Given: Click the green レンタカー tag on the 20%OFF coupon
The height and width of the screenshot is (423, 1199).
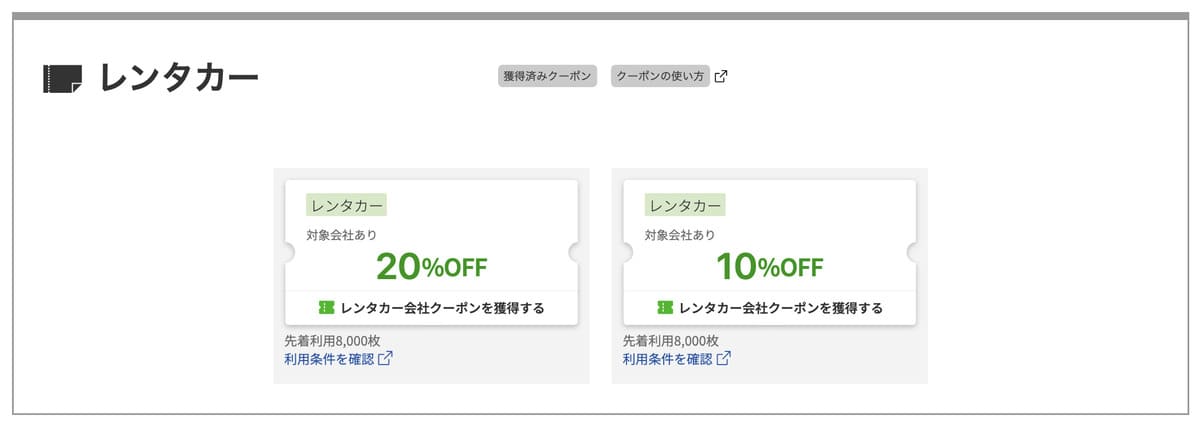Looking at the screenshot, I should point(346,205).
